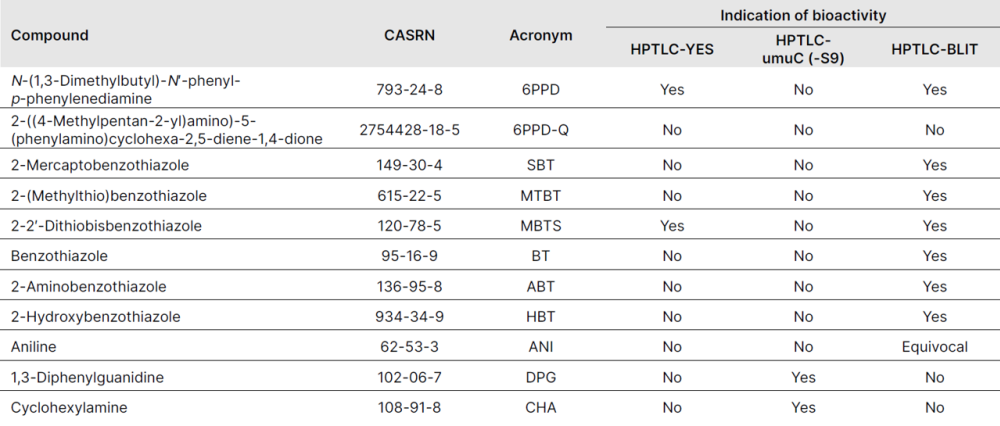Click the Compound column header
The width and height of the screenshot is (1000, 426).
[50, 35]
